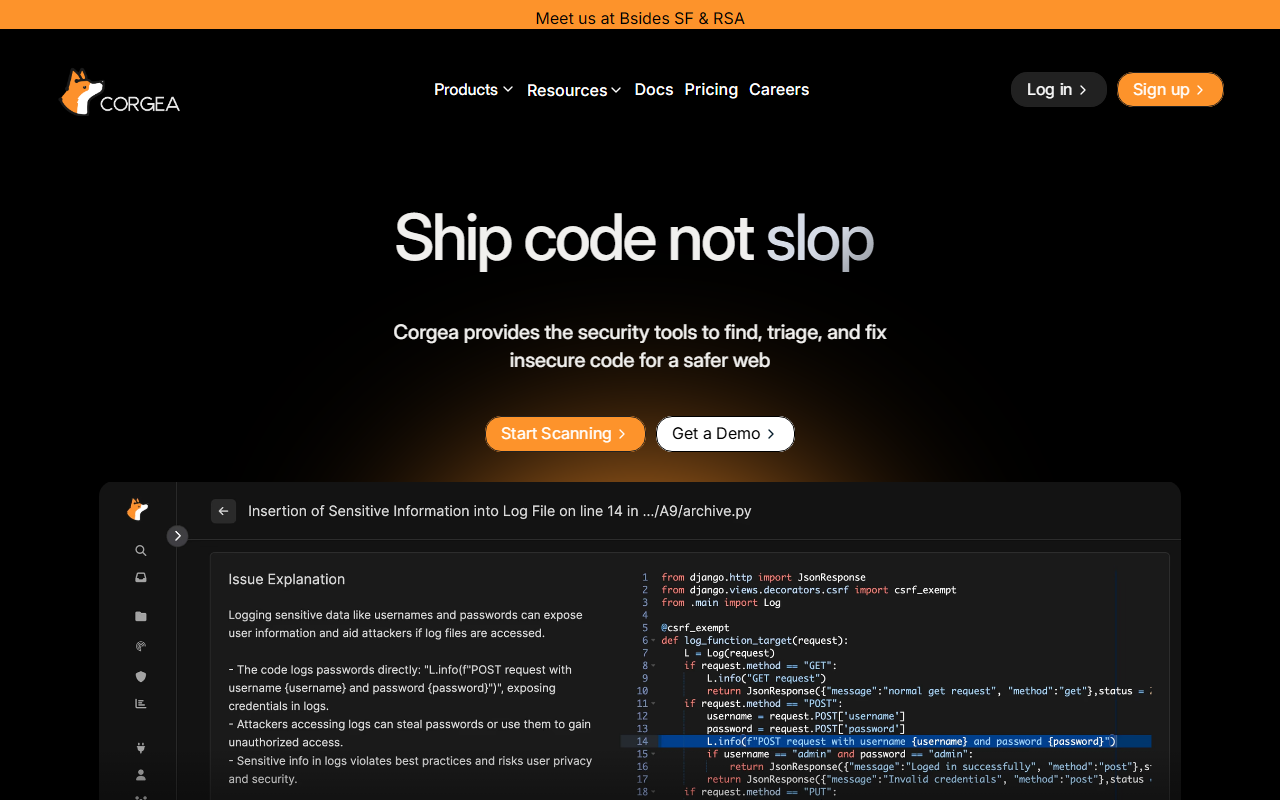Click the Log in button
The width and height of the screenshot is (1280, 800).
point(1058,90)
